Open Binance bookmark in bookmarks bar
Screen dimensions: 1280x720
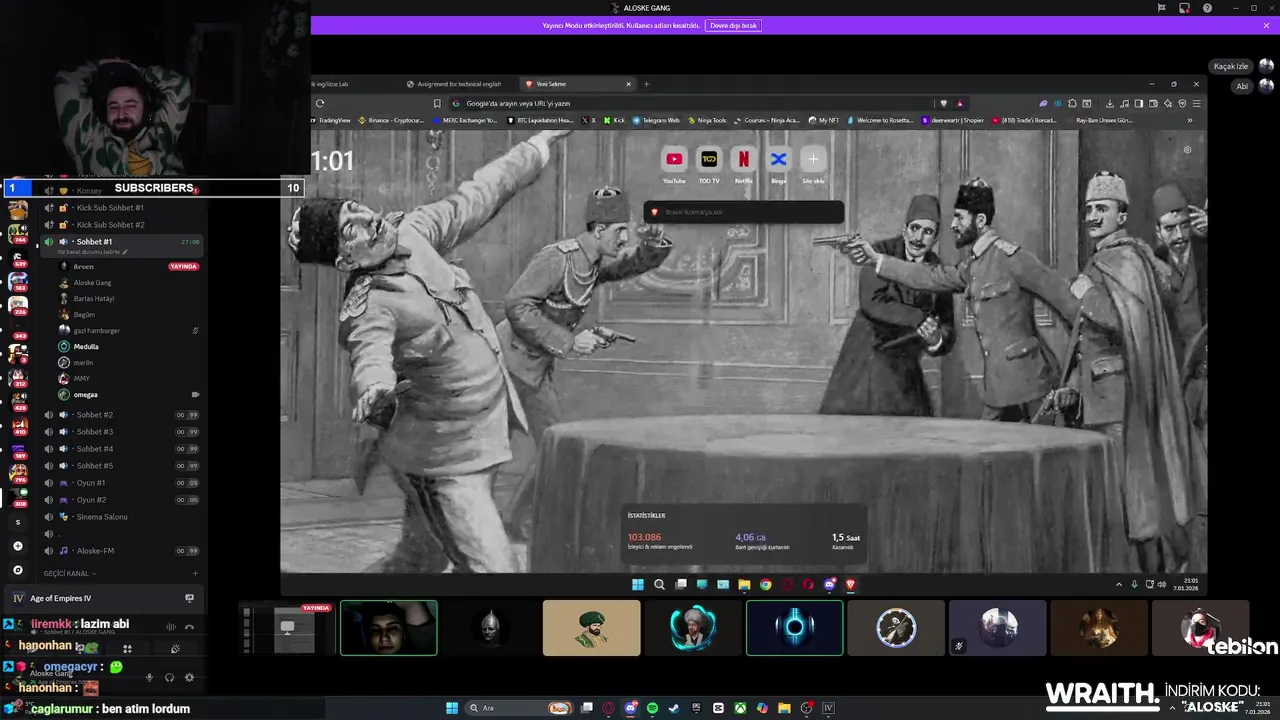click(x=391, y=120)
